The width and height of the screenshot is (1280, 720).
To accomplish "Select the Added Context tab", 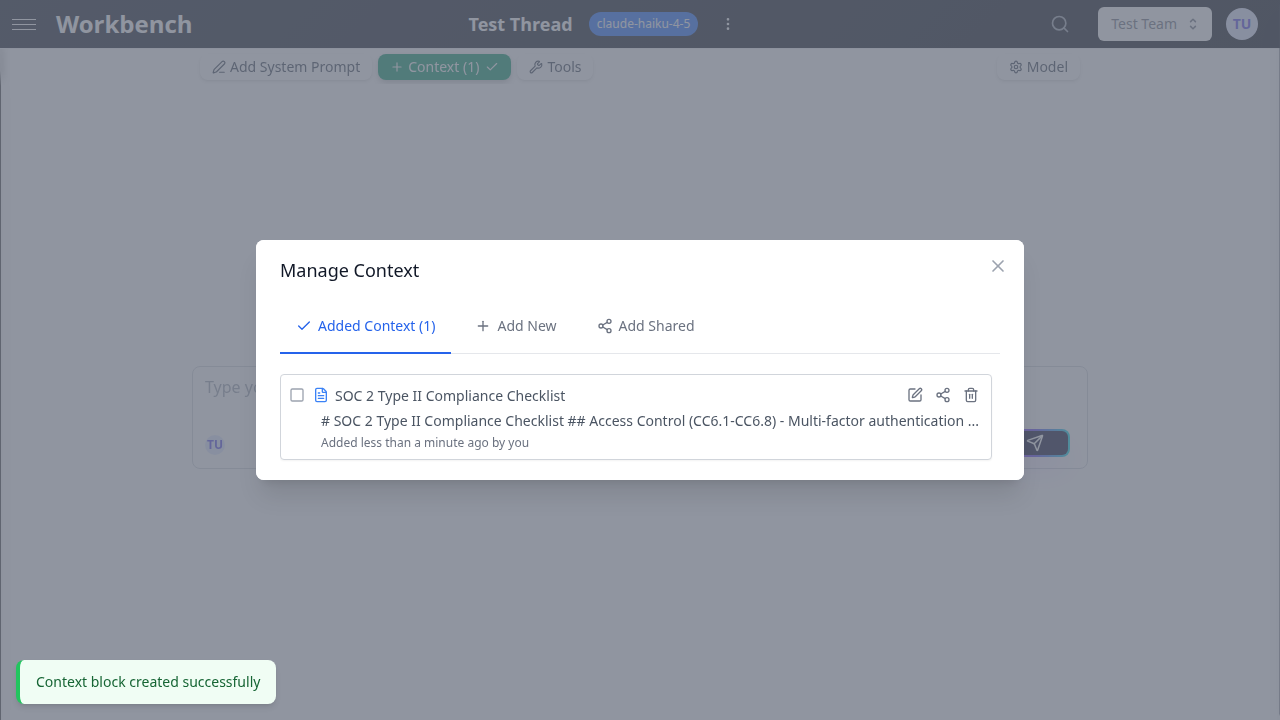I will (365, 326).
